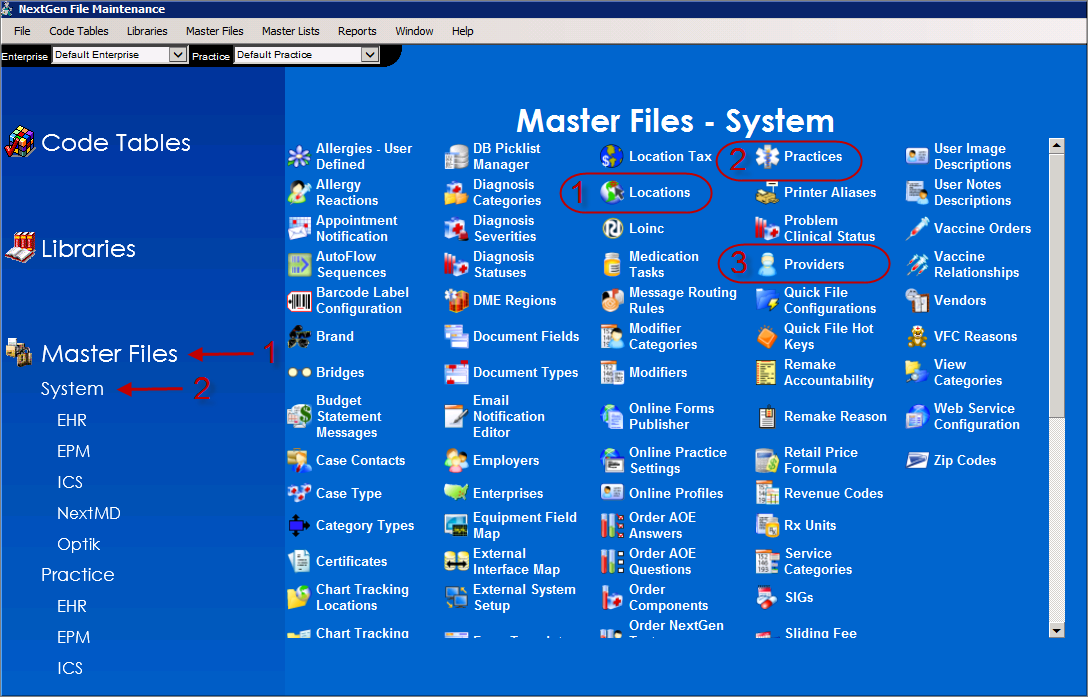This screenshot has width=1088, height=697.
Task: Click the Employers people icon
Action: (457, 460)
